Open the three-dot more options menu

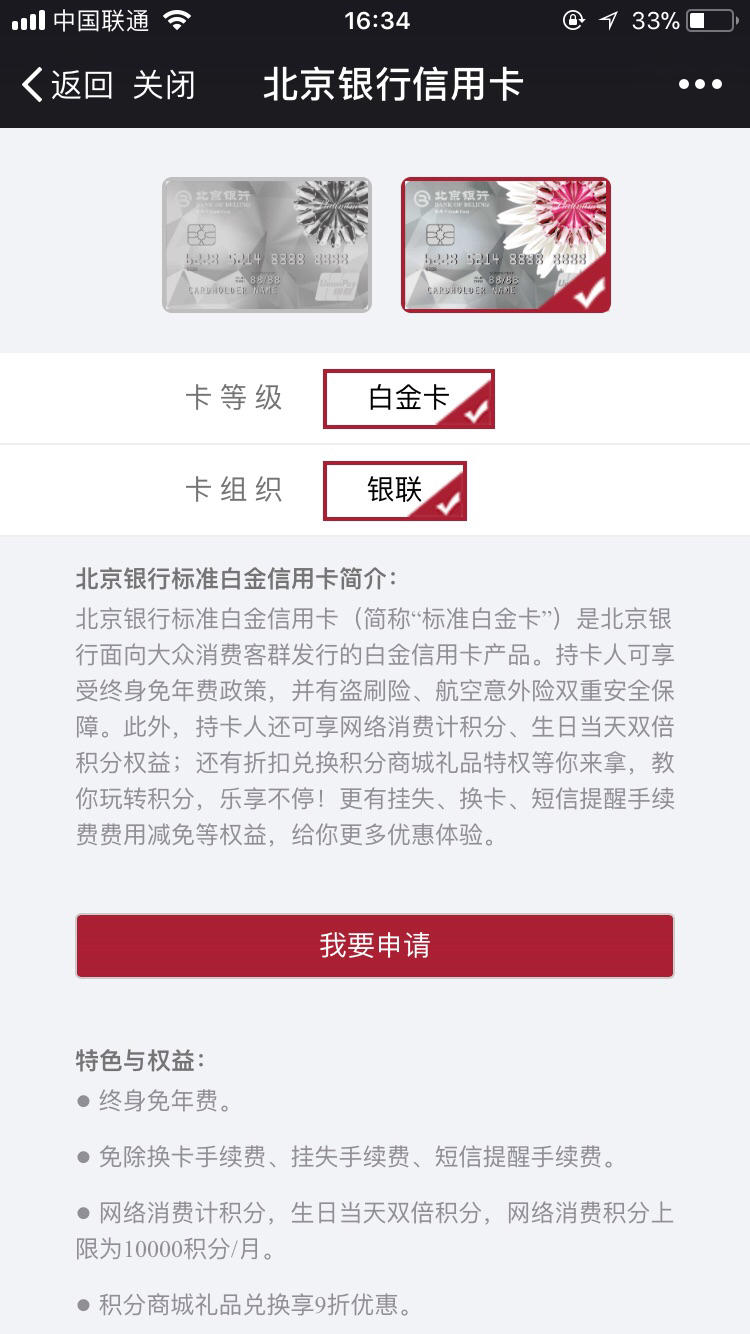(700, 85)
